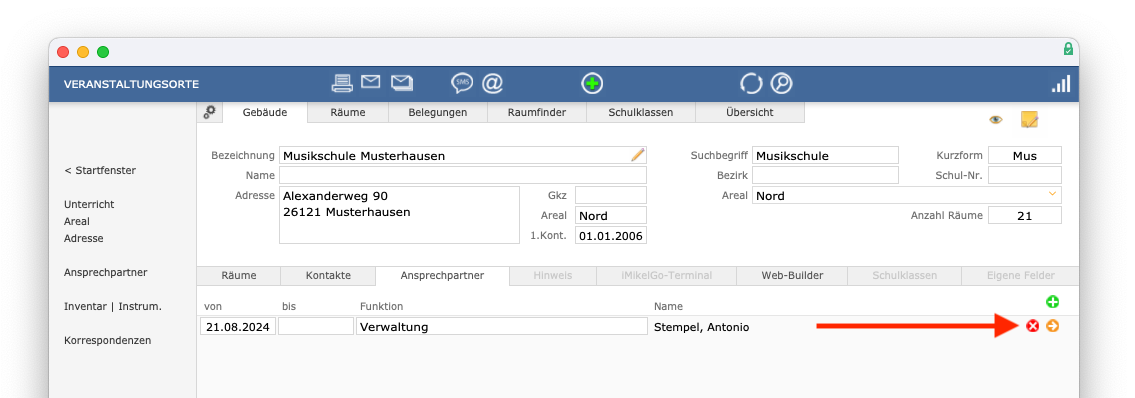Add Ansprechpartner with small green plus
Image resolution: width=1135 pixels, height=398 pixels.
pos(1052,302)
